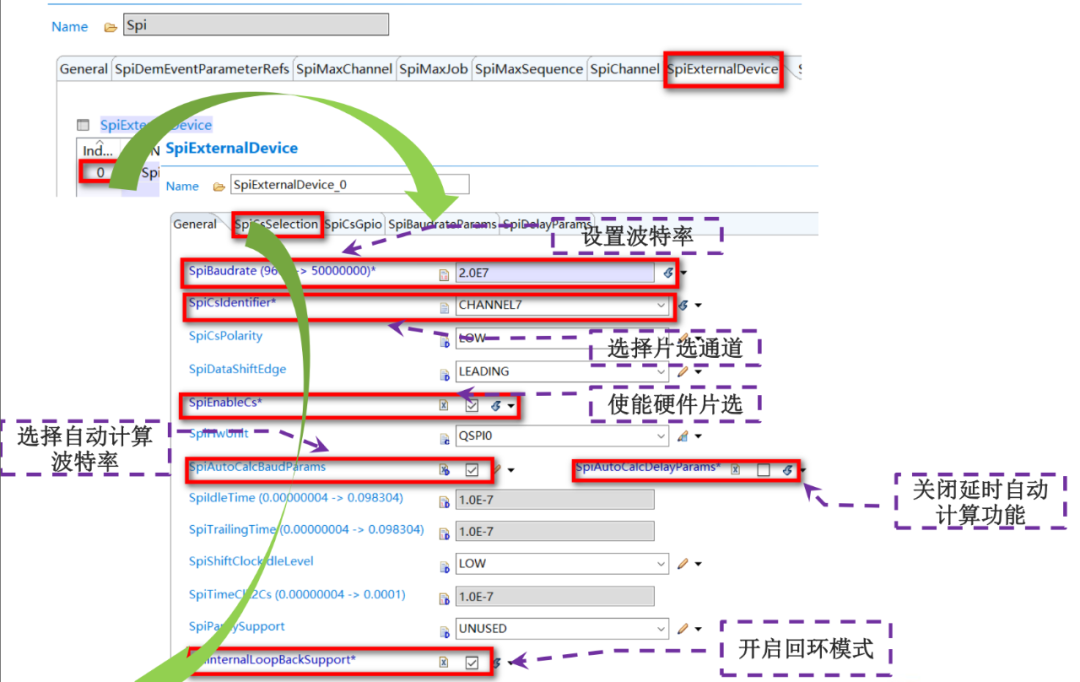This screenshot has height=682, width=1080.
Task: Click the pencil icon next to UNUSED dropdown
Action: (683, 629)
